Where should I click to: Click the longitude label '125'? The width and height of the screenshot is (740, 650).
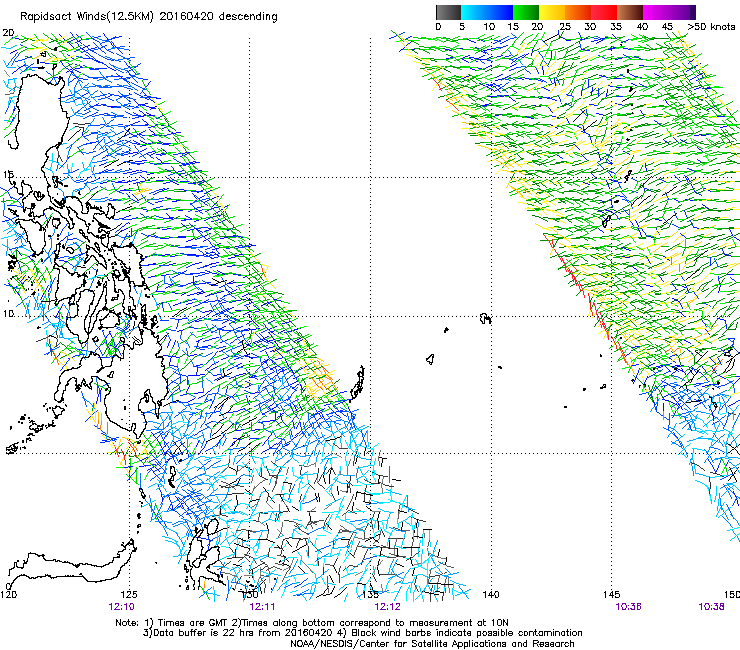click(129, 594)
